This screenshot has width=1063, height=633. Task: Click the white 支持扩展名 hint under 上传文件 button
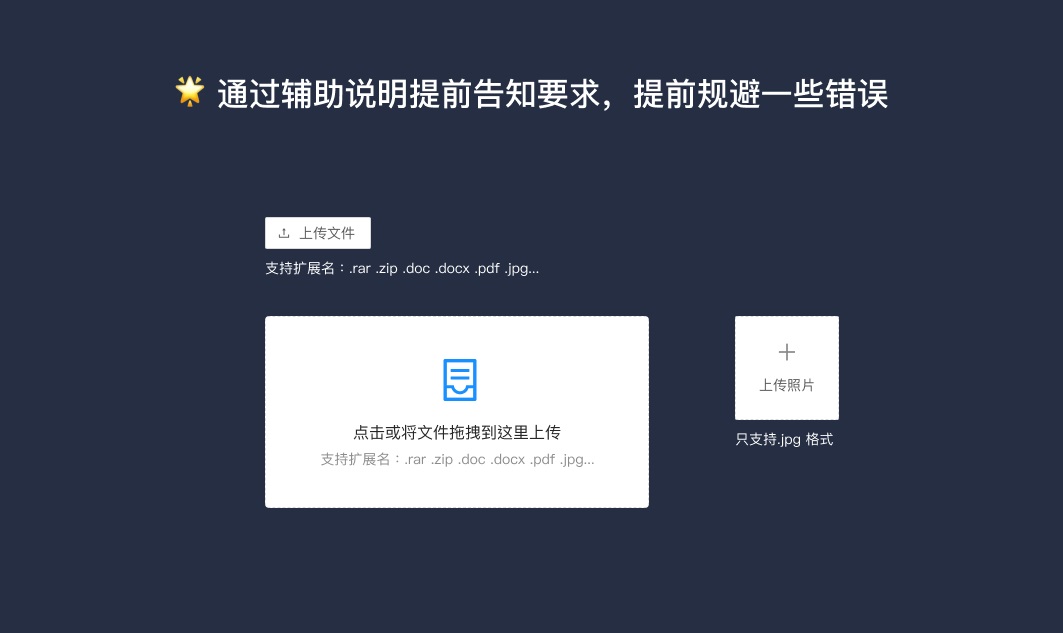pos(402,268)
